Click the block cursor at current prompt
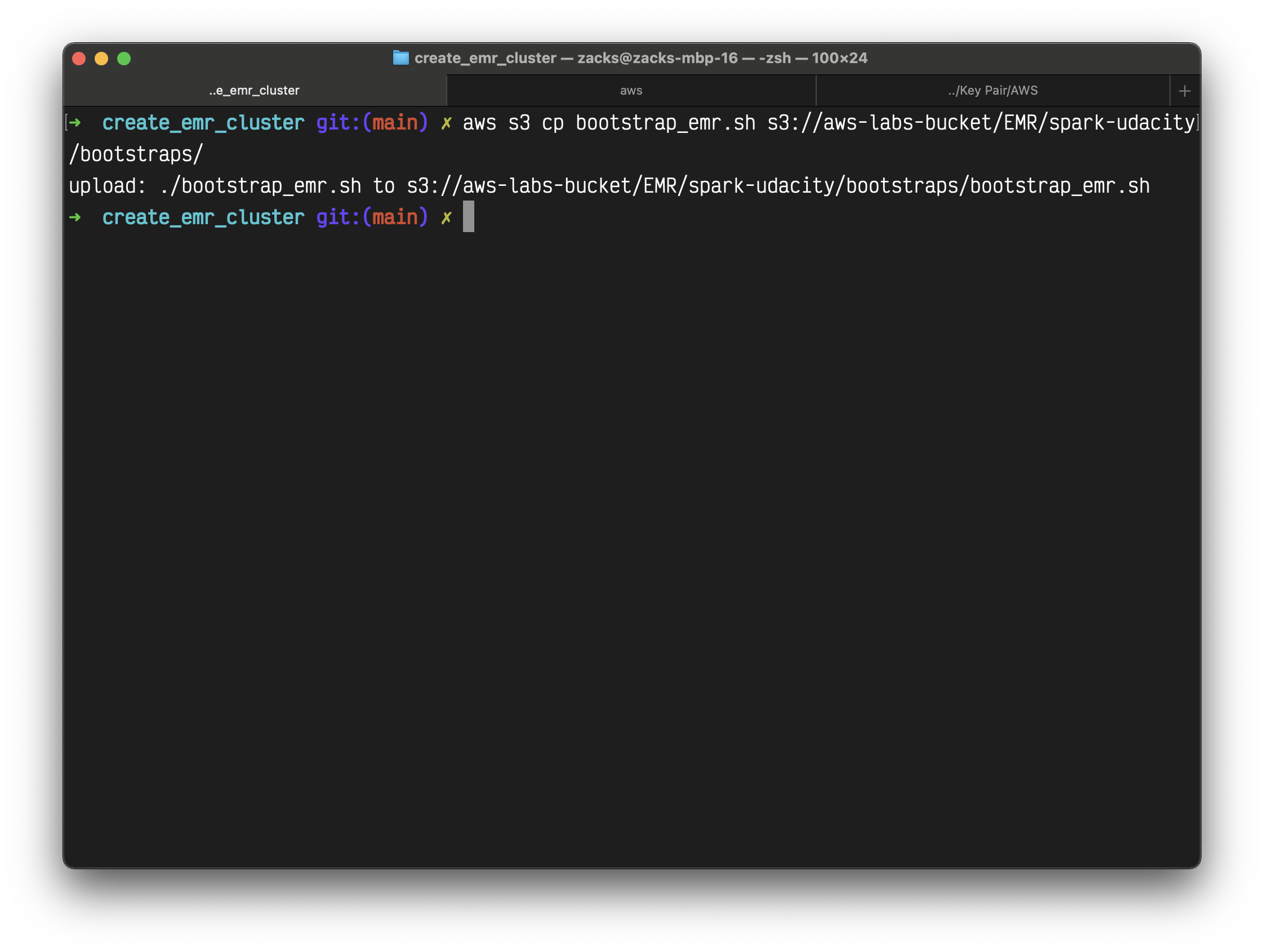This screenshot has width=1264, height=952. point(468,216)
